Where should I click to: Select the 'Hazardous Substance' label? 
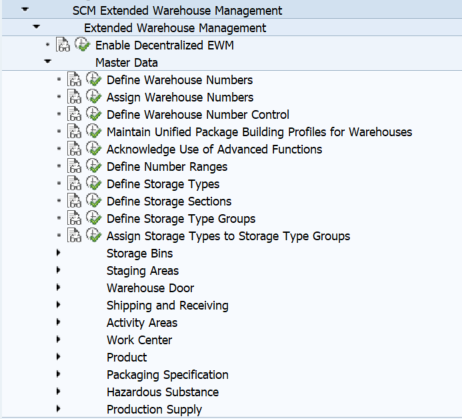(x=163, y=392)
